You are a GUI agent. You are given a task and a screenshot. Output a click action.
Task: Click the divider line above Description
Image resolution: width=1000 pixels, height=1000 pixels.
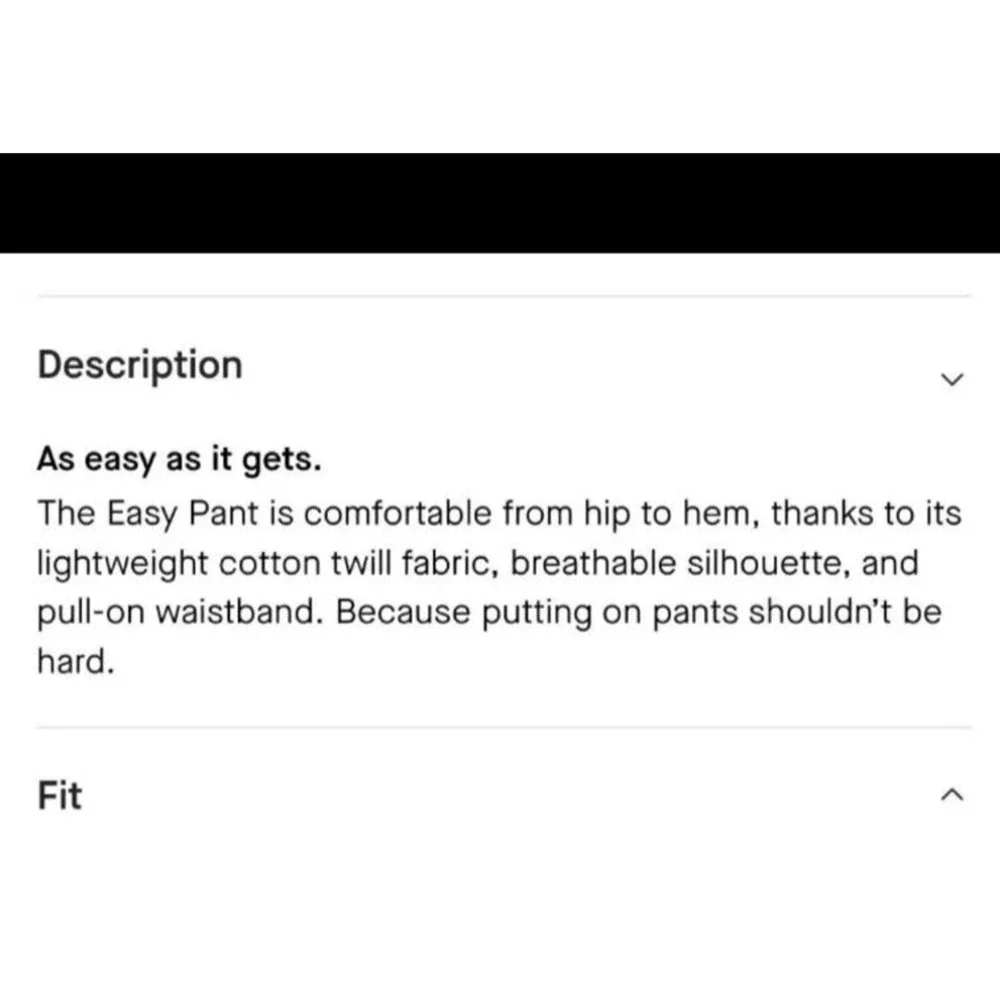pyautogui.click(x=504, y=296)
